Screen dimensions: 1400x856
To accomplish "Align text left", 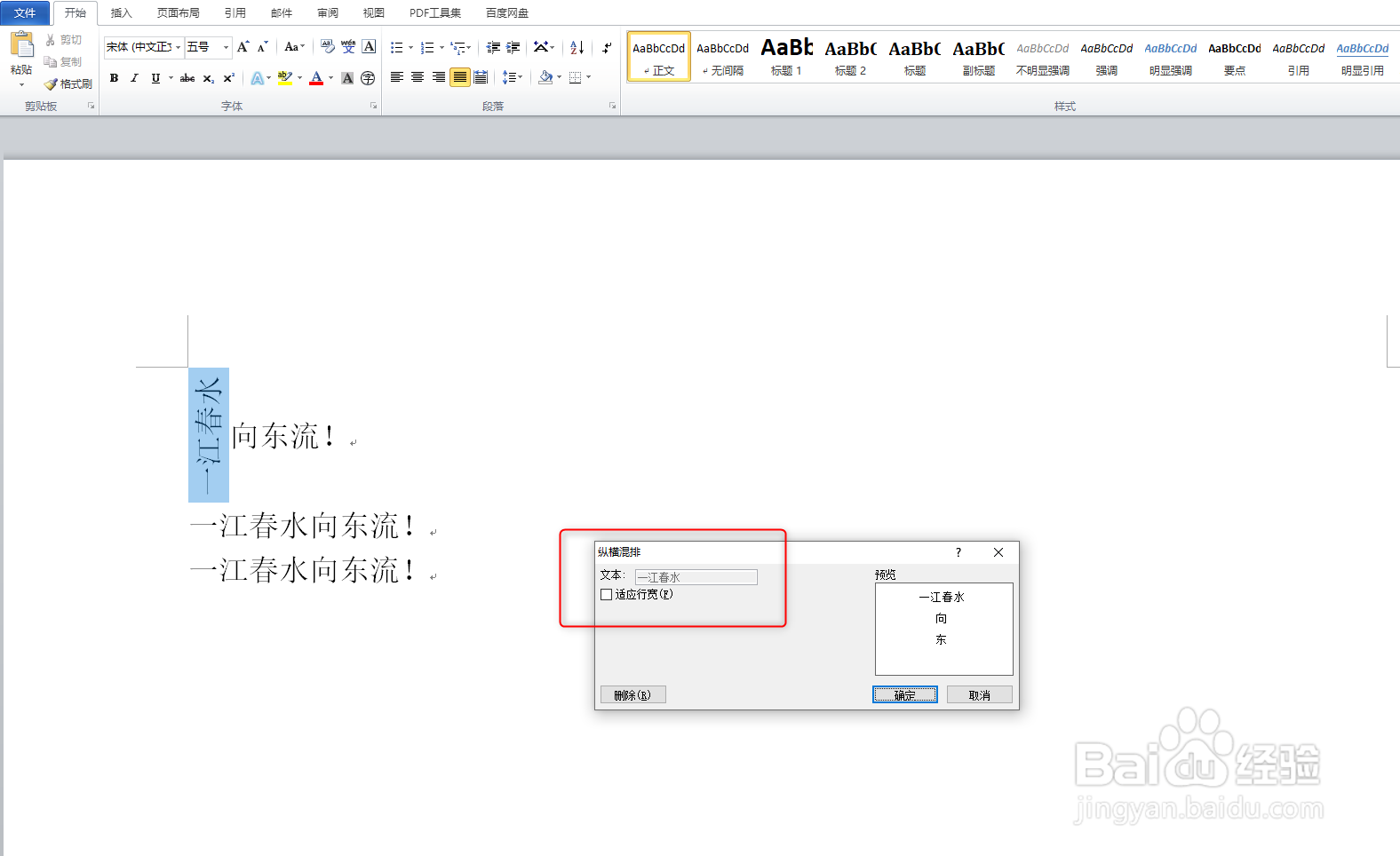I will (397, 77).
